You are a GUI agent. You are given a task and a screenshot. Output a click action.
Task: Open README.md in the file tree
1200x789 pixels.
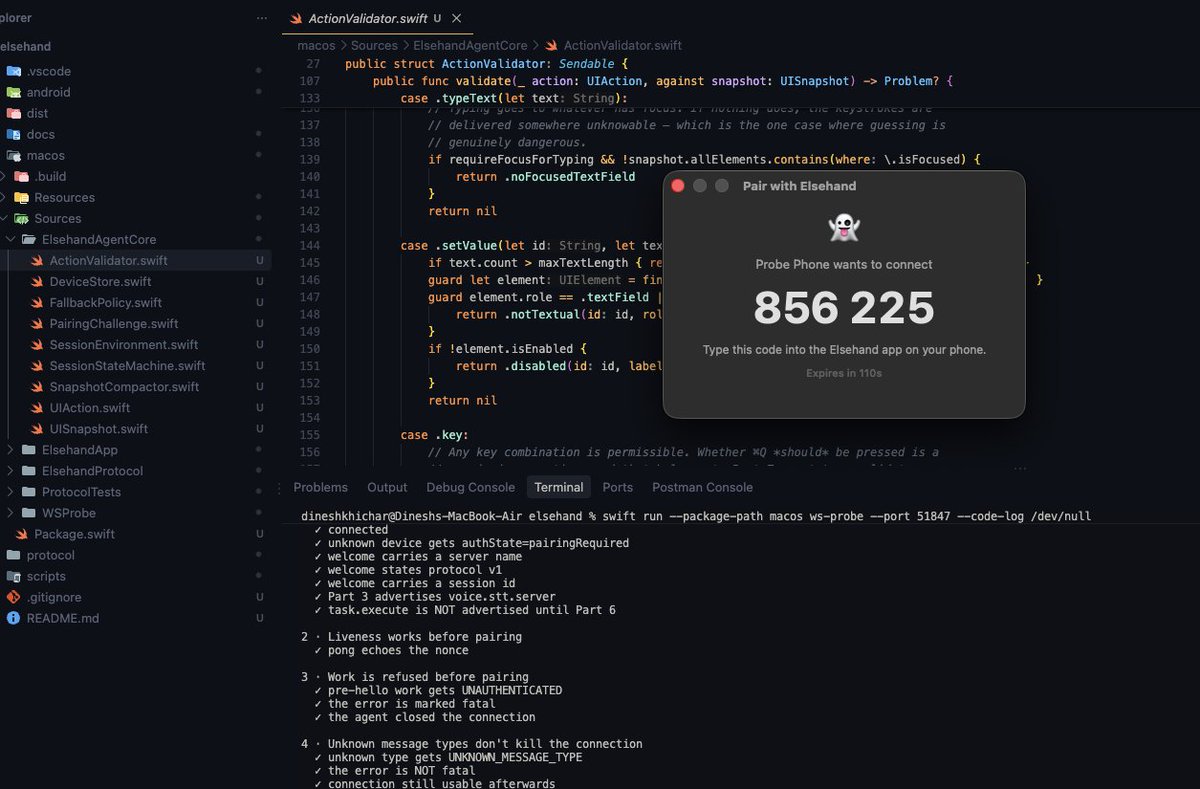pyautogui.click(x=63, y=618)
